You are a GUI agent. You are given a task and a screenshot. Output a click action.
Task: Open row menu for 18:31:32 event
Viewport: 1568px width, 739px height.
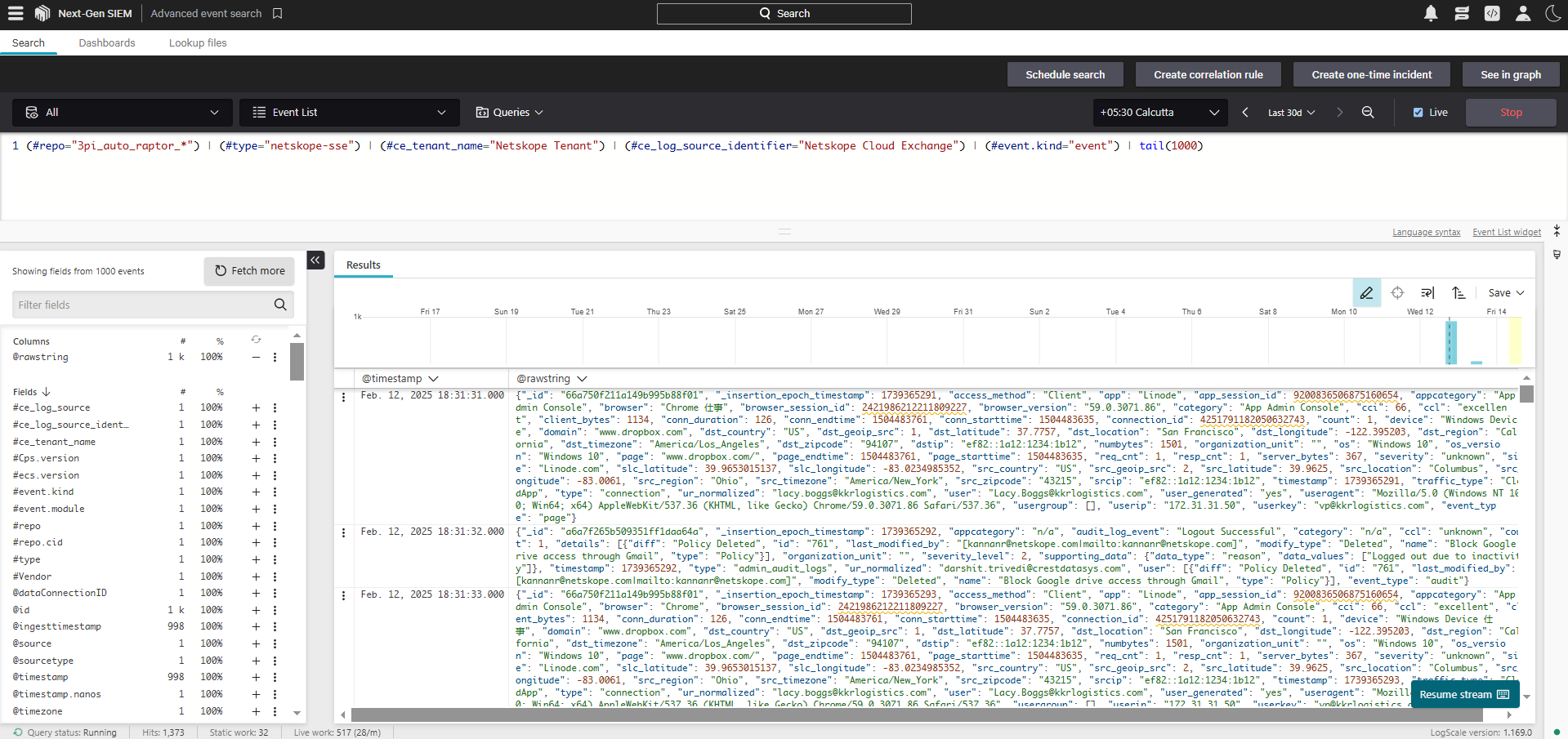(x=343, y=532)
